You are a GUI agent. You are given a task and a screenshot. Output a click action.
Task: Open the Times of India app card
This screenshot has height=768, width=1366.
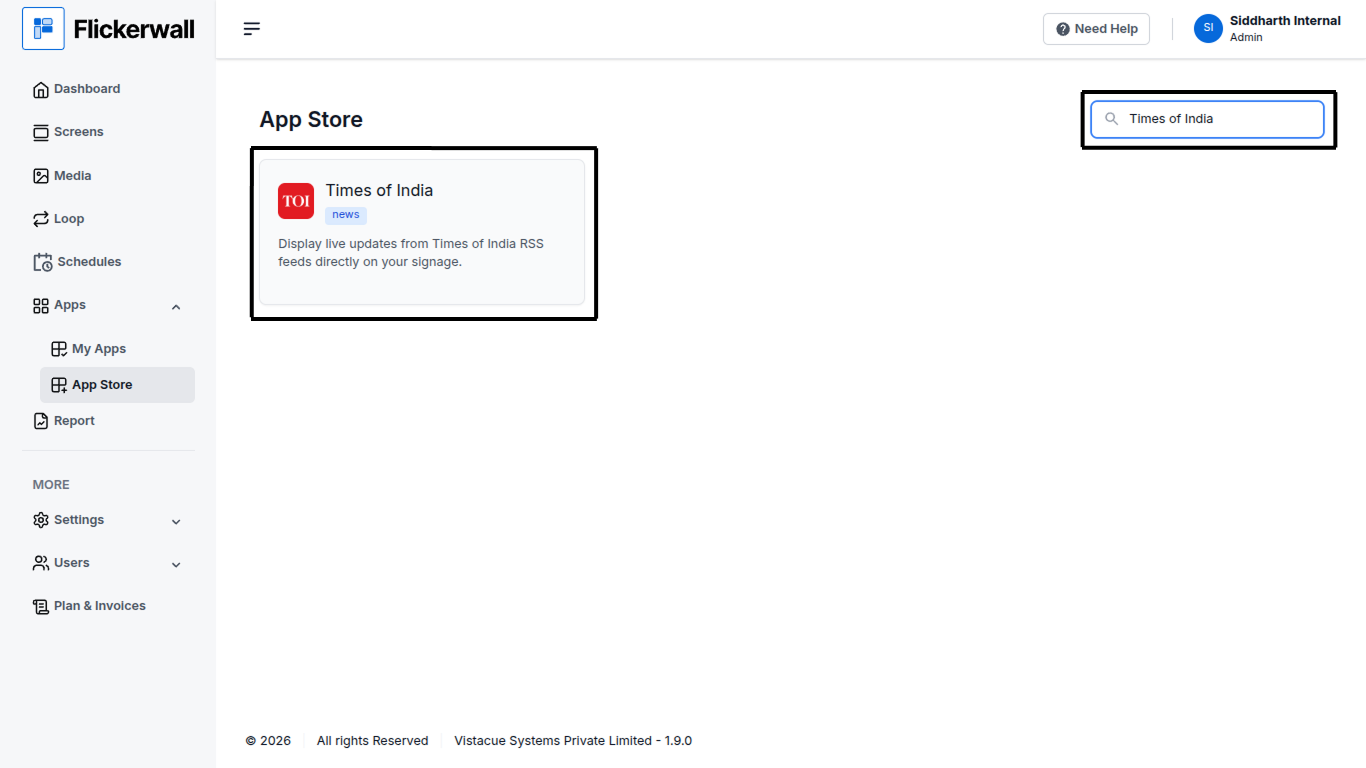[x=422, y=232]
